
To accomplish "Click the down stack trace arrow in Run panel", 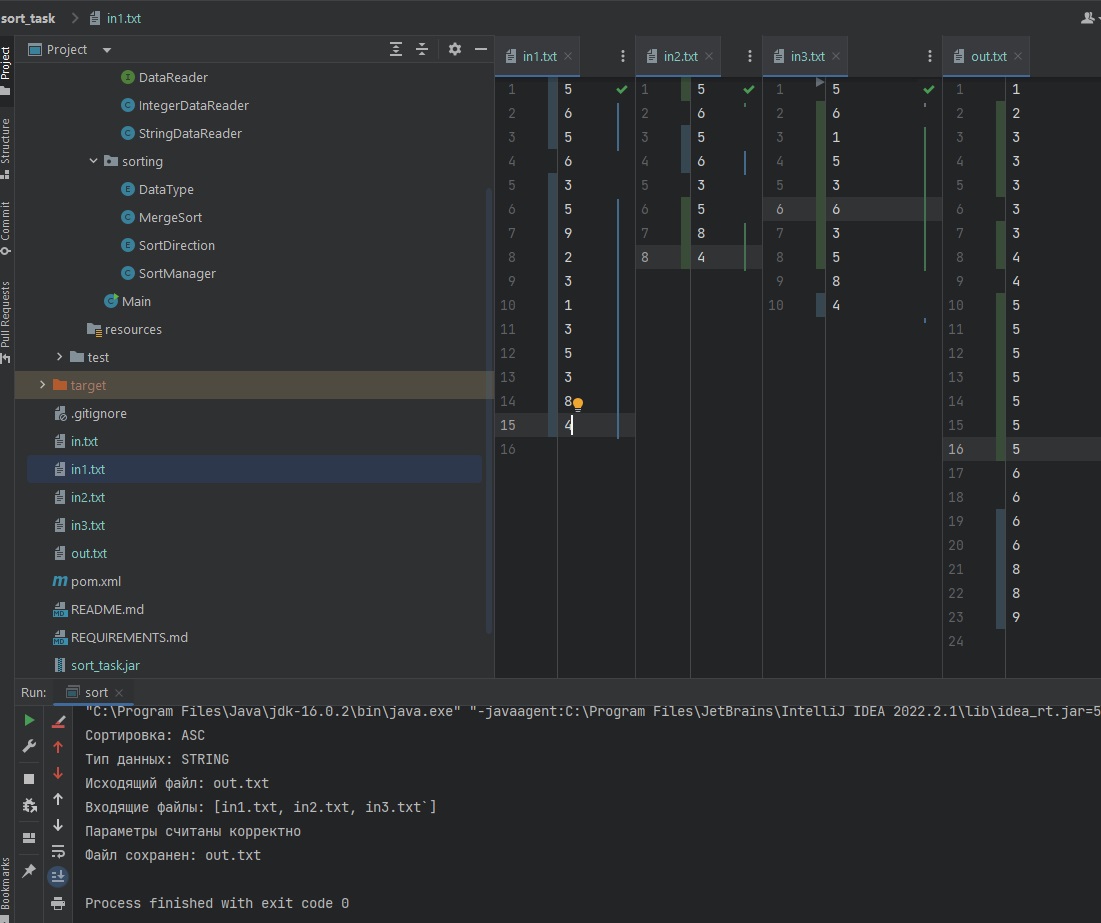I will coord(58,825).
